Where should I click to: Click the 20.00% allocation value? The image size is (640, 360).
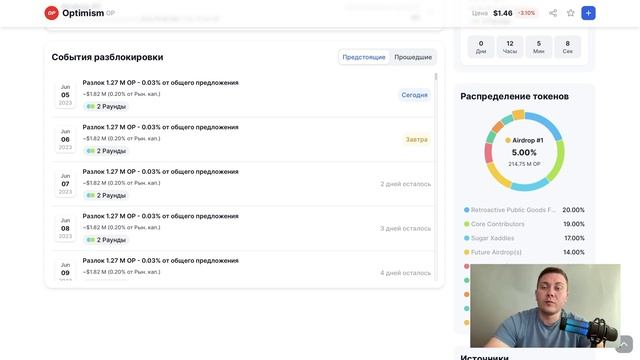point(573,210)
